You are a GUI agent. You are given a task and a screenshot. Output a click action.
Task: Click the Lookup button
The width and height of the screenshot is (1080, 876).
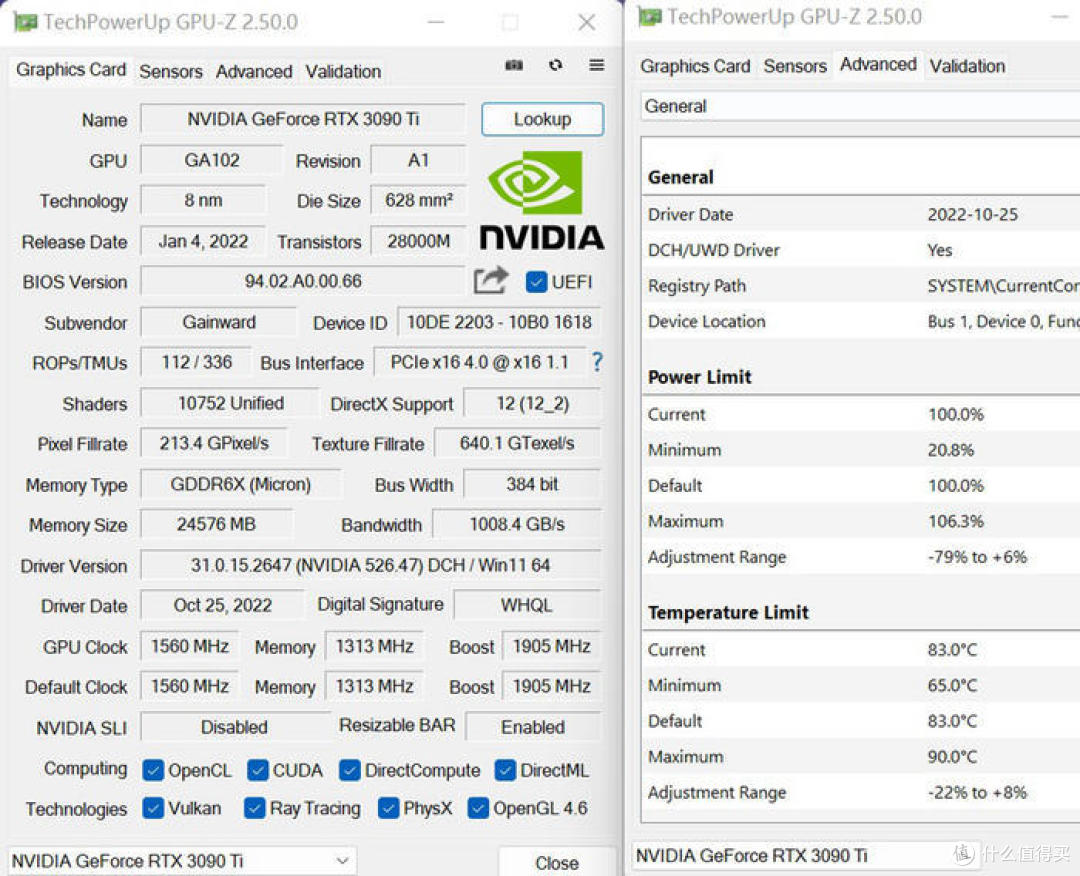point(542,119)
